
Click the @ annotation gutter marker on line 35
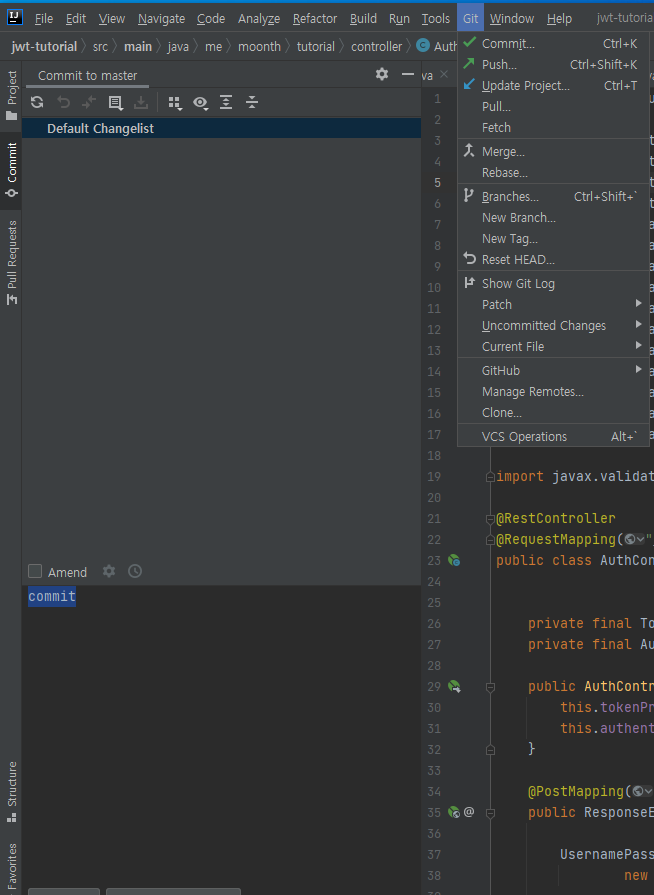click(469, 812)
